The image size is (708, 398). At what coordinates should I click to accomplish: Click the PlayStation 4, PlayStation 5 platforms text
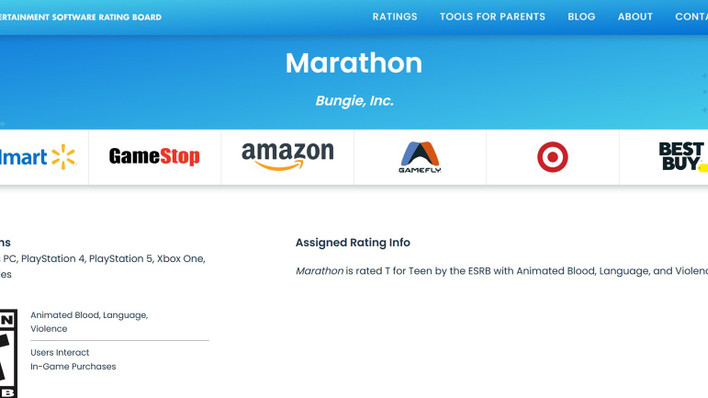[87, 259]
